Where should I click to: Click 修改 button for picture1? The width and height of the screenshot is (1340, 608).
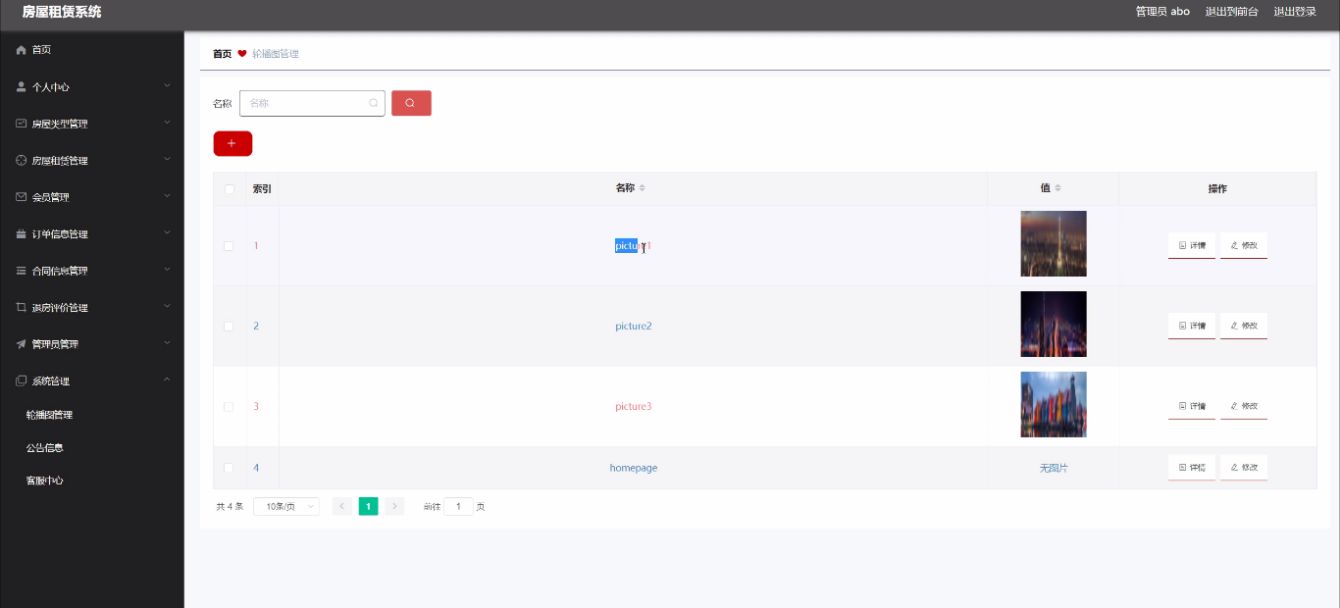1244,246
